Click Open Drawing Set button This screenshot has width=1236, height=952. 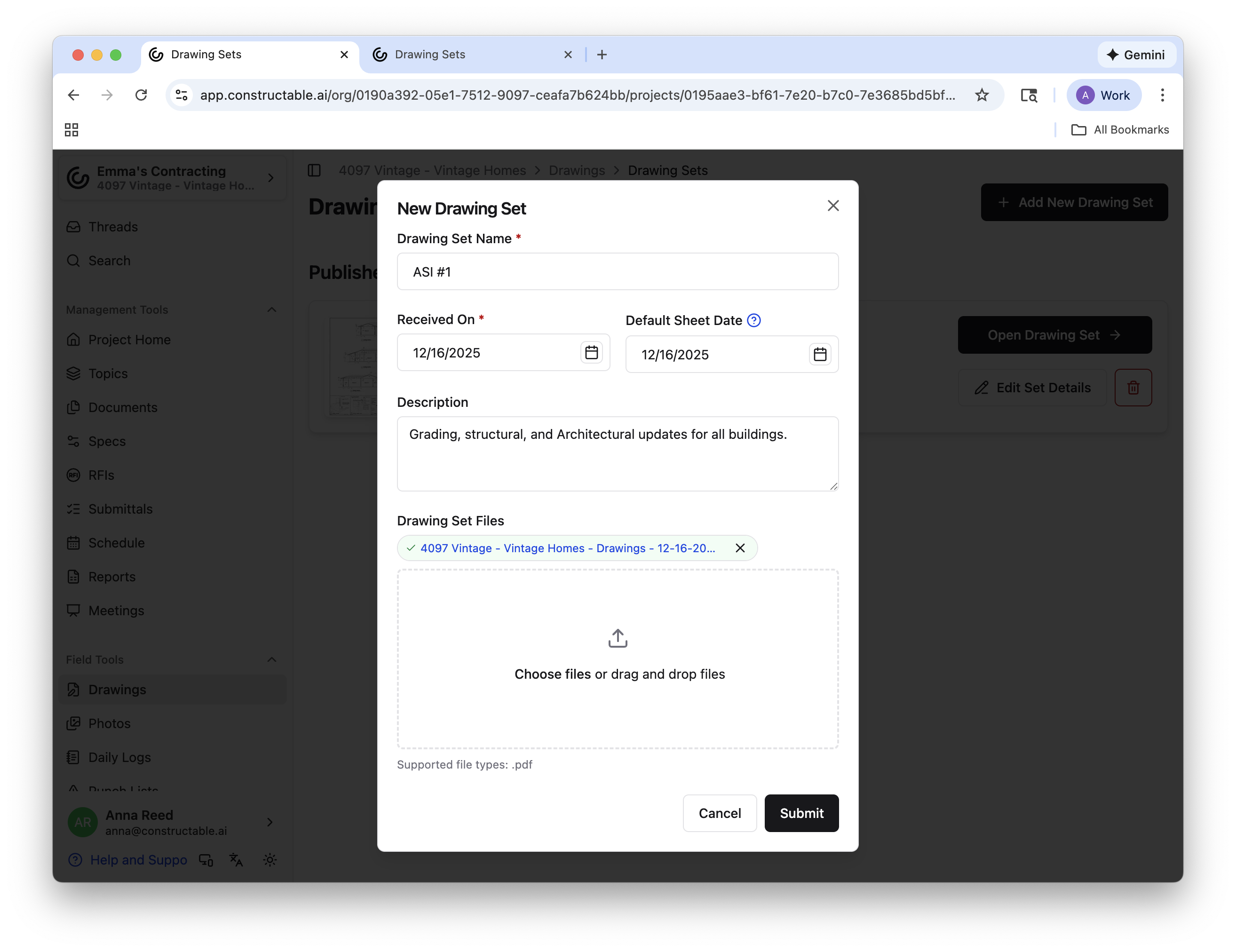pyautogui.click(x=1054, y=335)
